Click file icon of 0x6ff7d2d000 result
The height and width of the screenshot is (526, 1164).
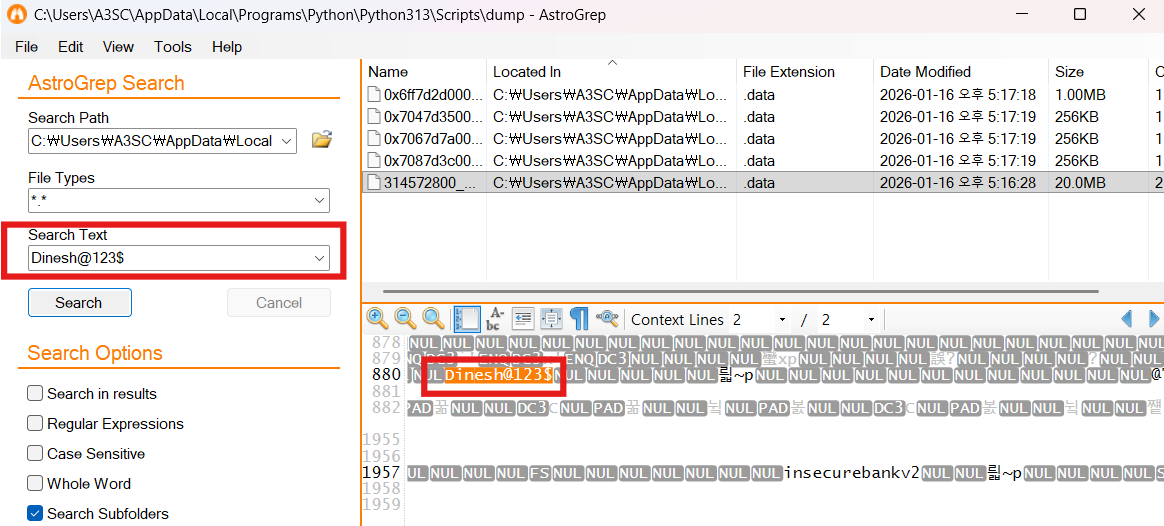point(374,94)
